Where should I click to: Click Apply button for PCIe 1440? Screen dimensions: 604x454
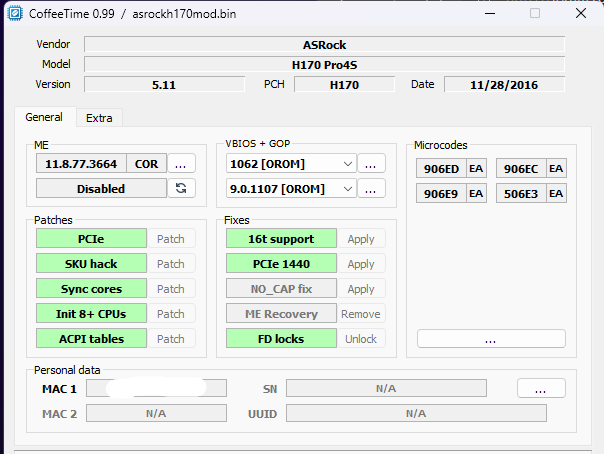(x=361, y=264)
